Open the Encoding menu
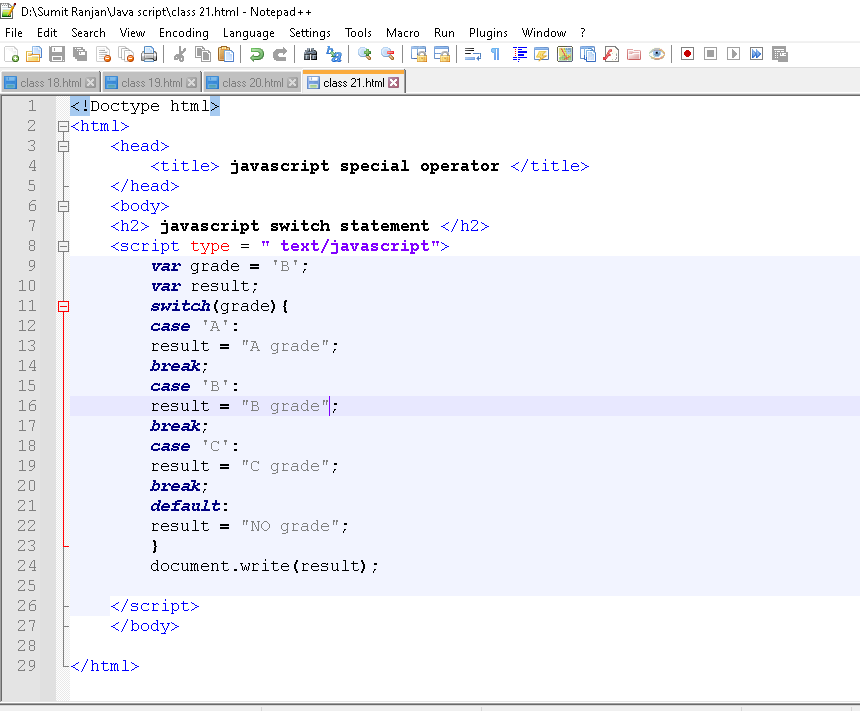 pos(183,33)
